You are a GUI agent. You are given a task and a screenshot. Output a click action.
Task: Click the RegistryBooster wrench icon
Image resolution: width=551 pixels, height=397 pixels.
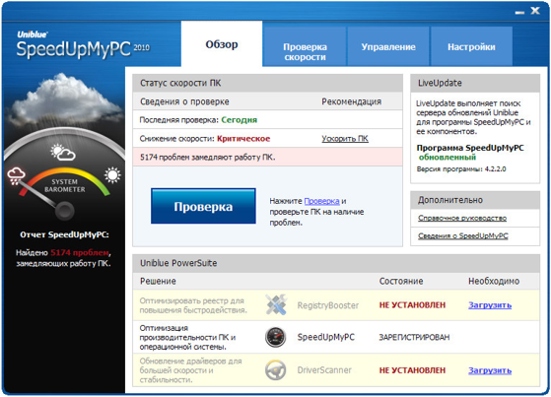click(276, 305)
